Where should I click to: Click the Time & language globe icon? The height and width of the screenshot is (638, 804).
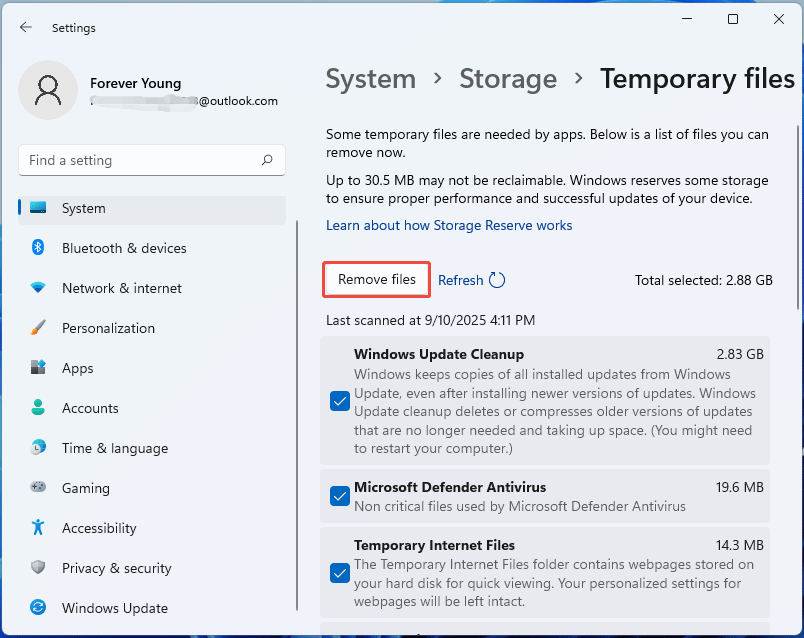point(38,448)
